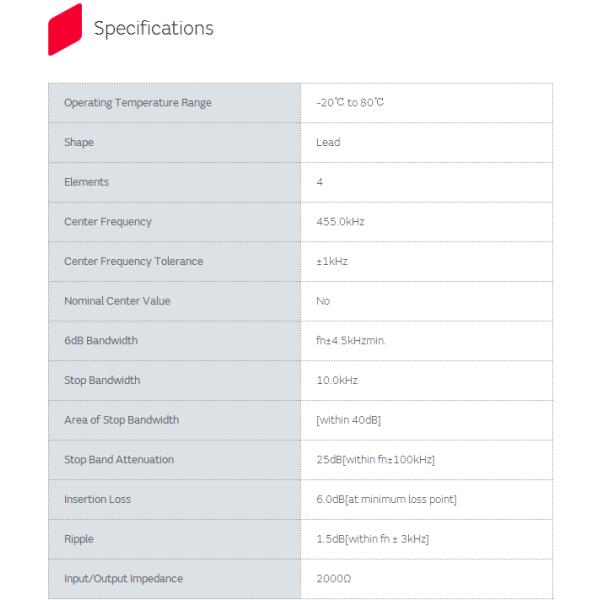This screenshot has height=600, width=600.
Task: Select the 455.0kHz value
Action: pyautogui.click(x=340, y=222)
